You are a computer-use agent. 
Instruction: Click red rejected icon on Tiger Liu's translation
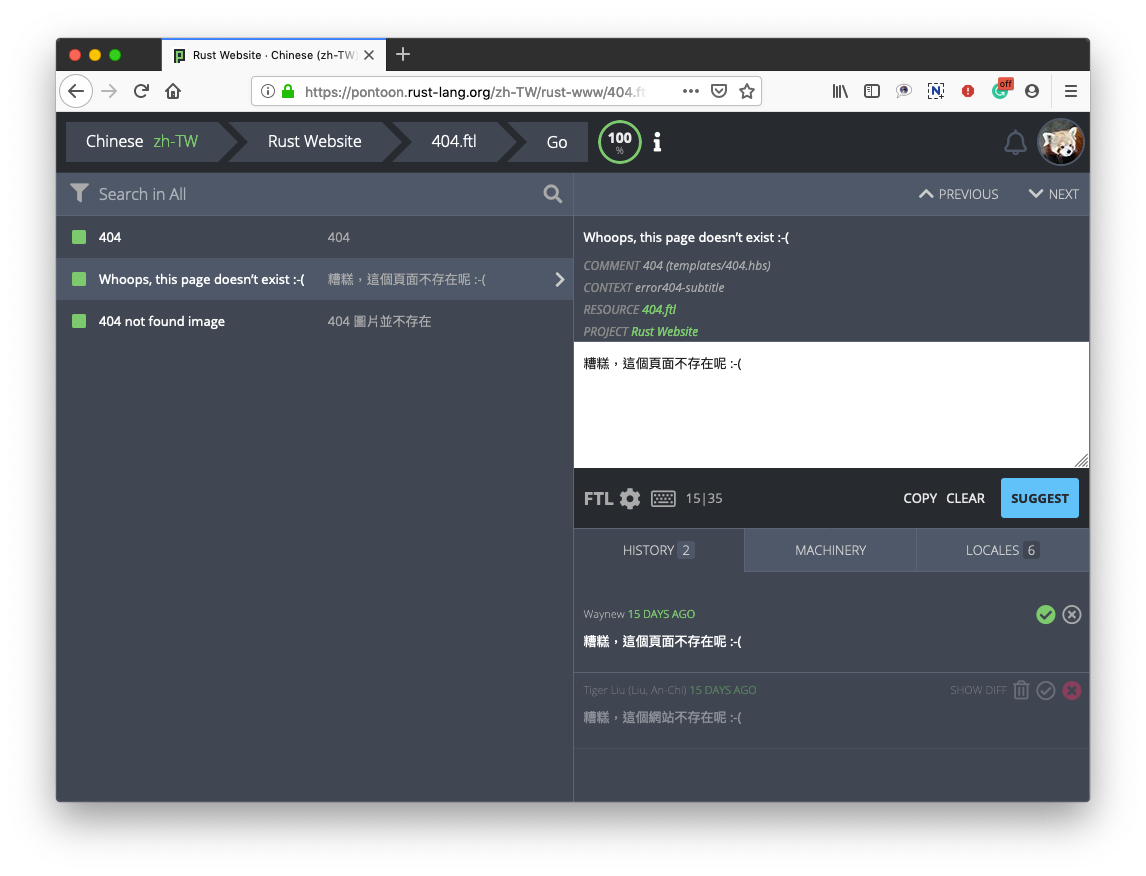[1072, 690]
